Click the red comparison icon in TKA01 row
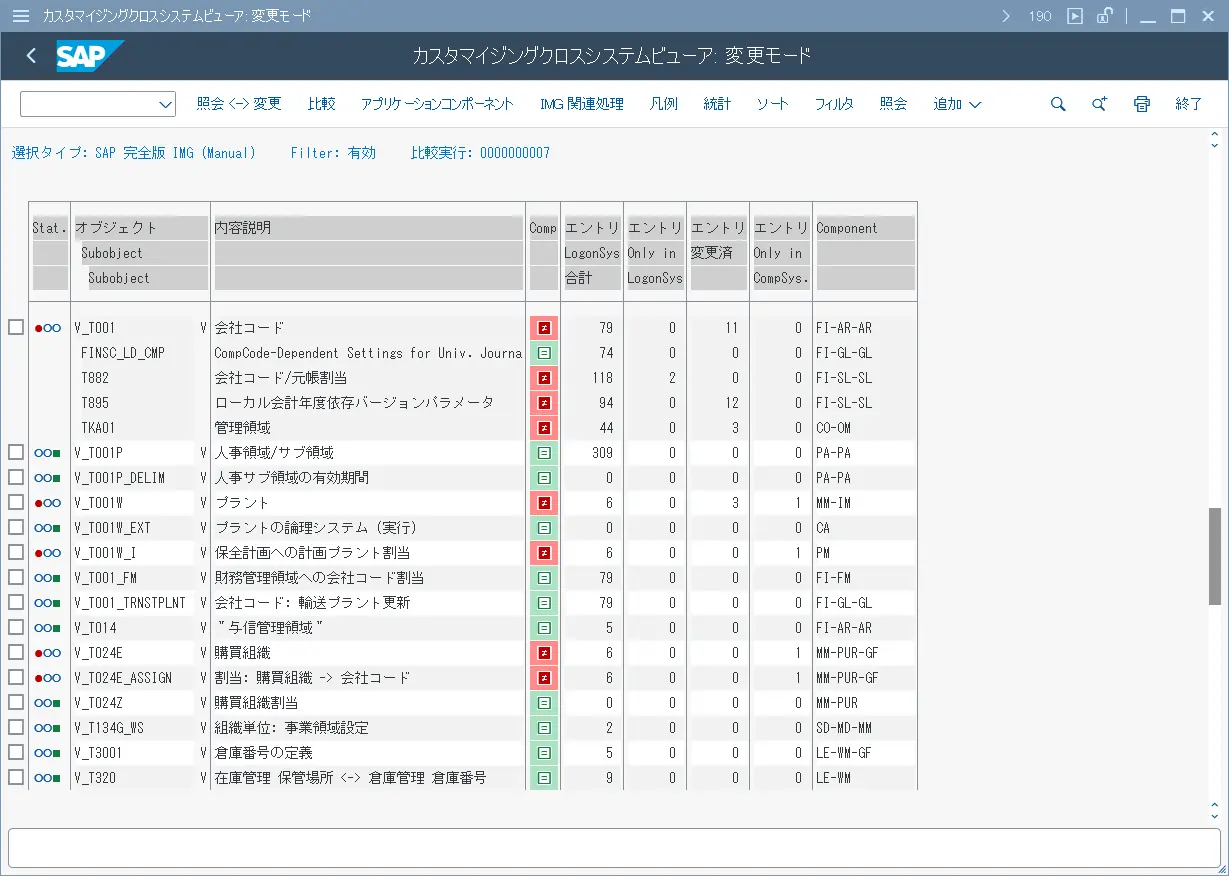1229x876 pixels. tap(544, 428)
